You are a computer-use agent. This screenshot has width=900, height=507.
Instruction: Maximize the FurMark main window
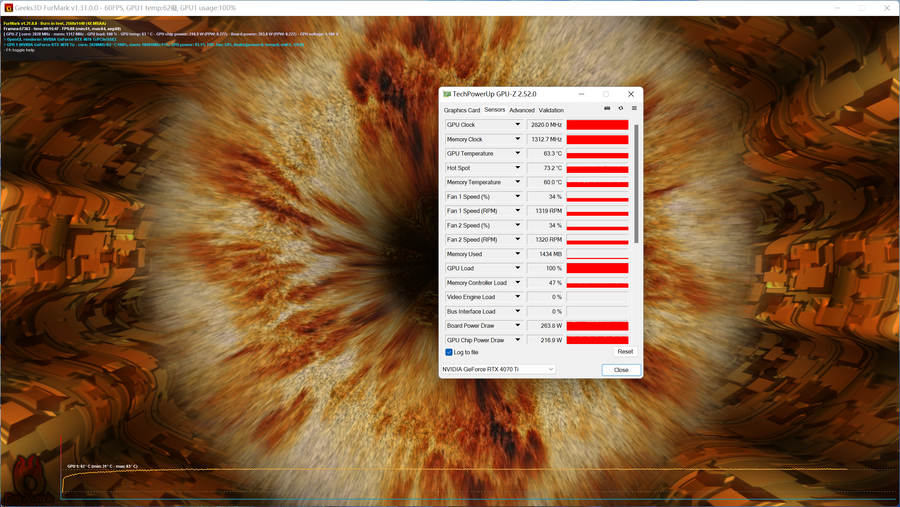861,7
